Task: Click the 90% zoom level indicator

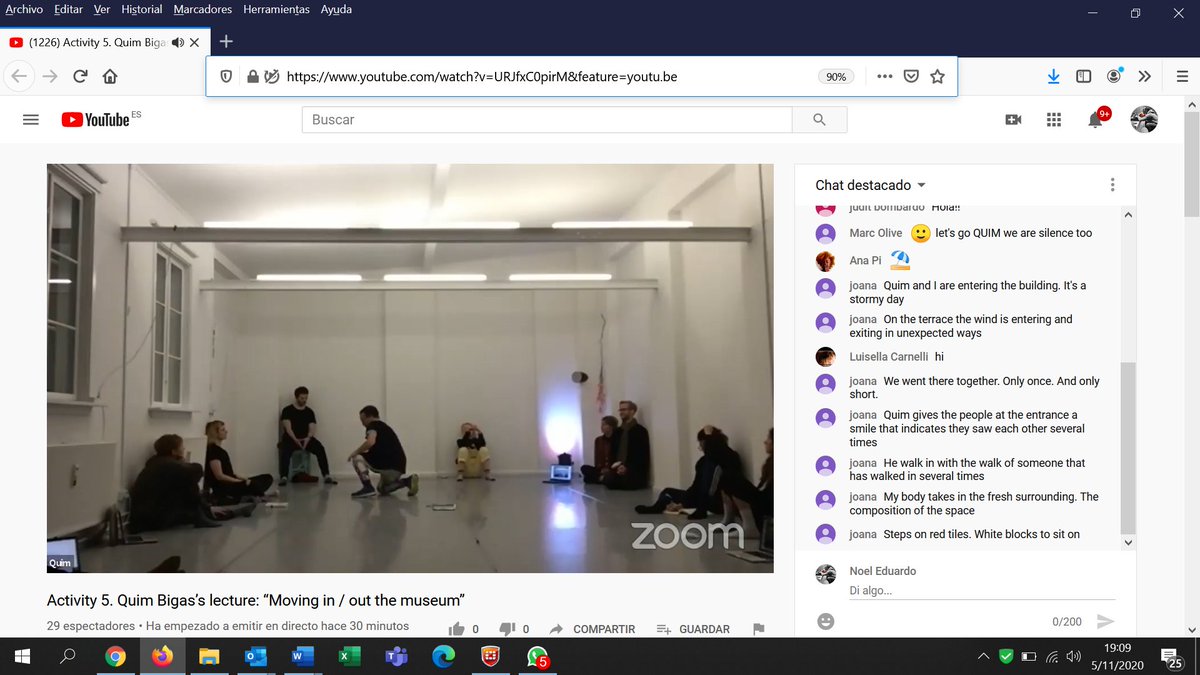Action: tap(834, 77)
